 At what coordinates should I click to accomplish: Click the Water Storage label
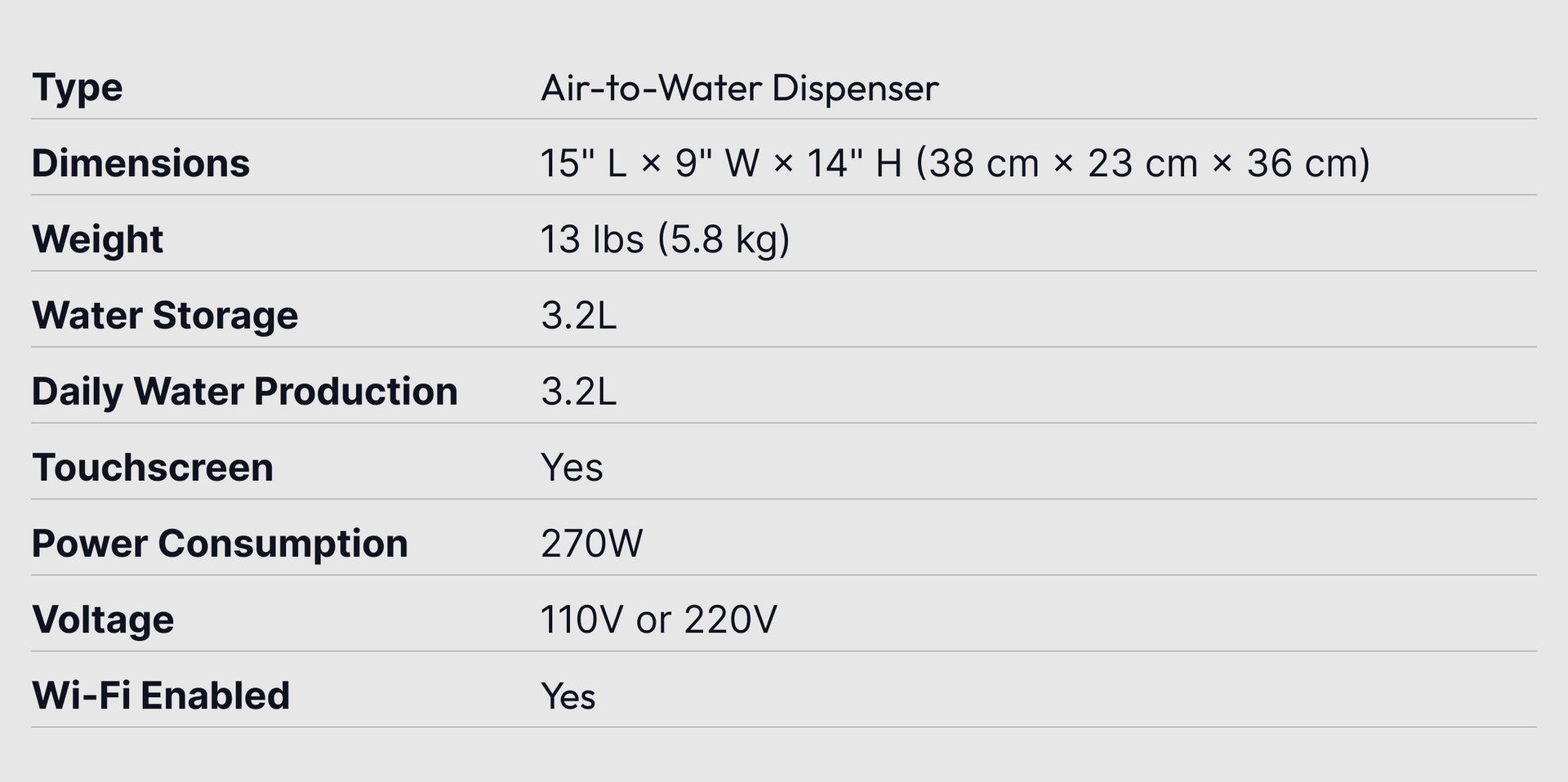pos(165,316)
